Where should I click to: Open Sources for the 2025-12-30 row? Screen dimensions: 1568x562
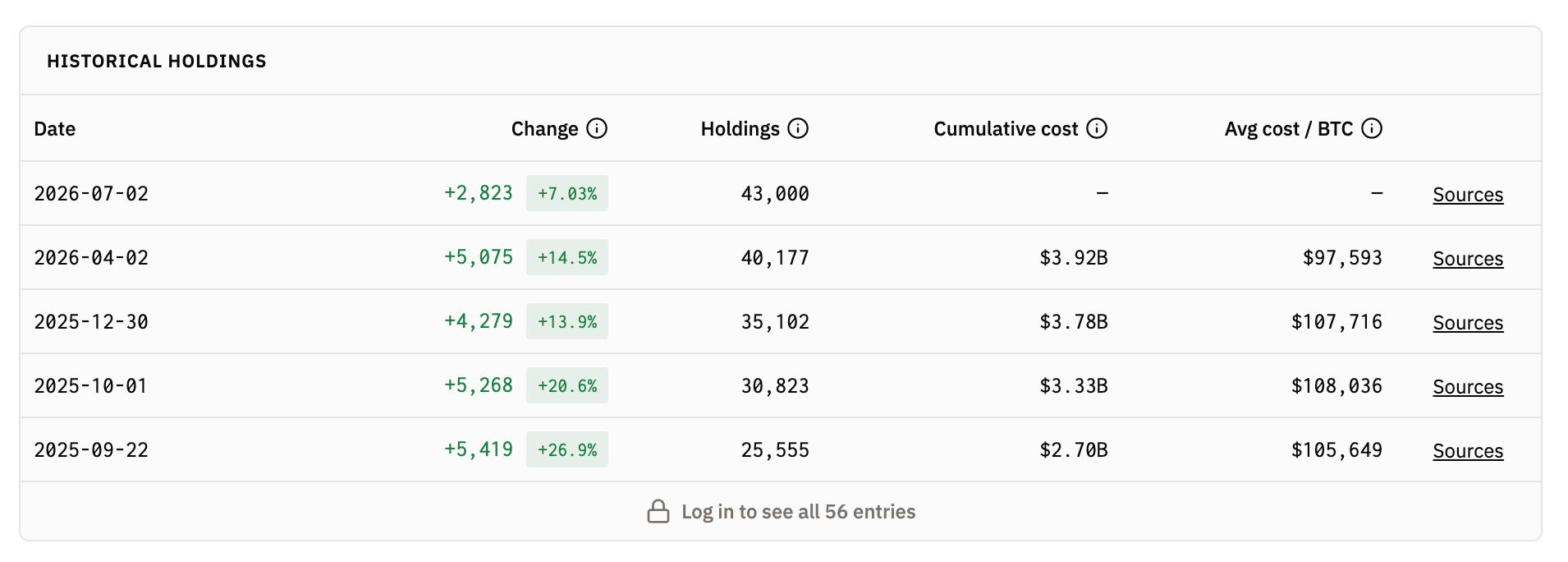click(x=1468, y=323)
